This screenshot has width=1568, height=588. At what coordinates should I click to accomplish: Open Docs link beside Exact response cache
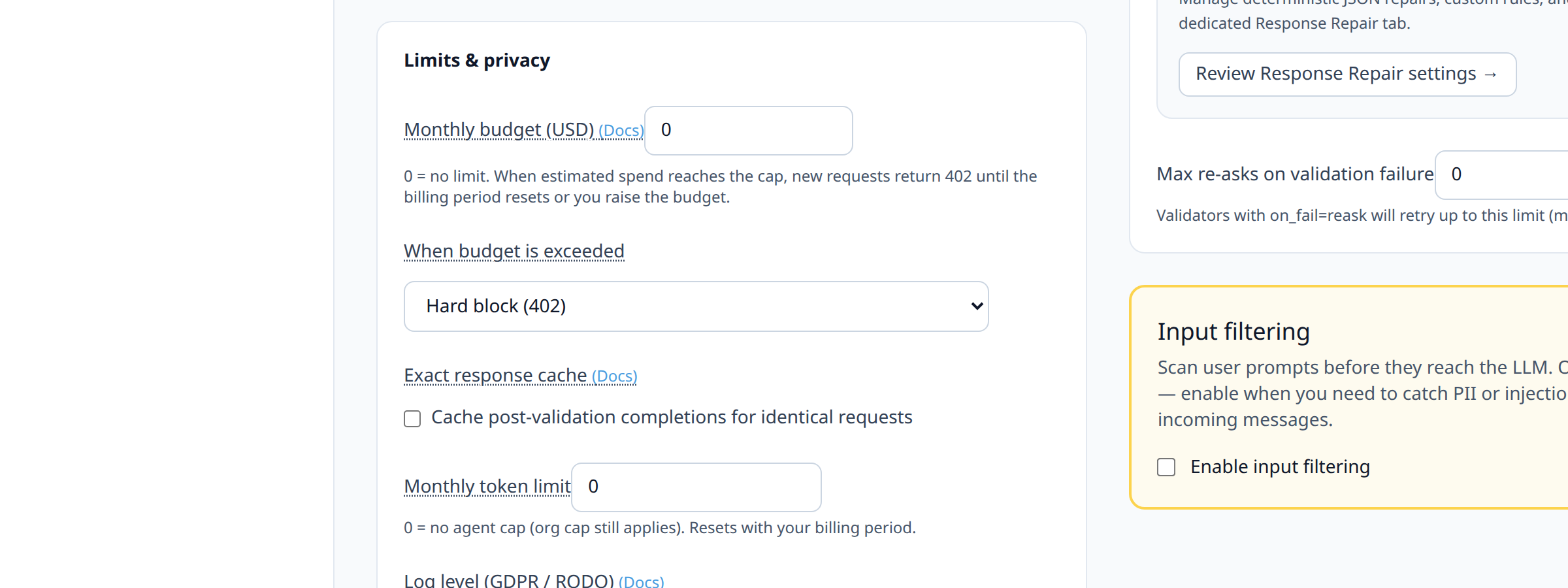[614, 376]
